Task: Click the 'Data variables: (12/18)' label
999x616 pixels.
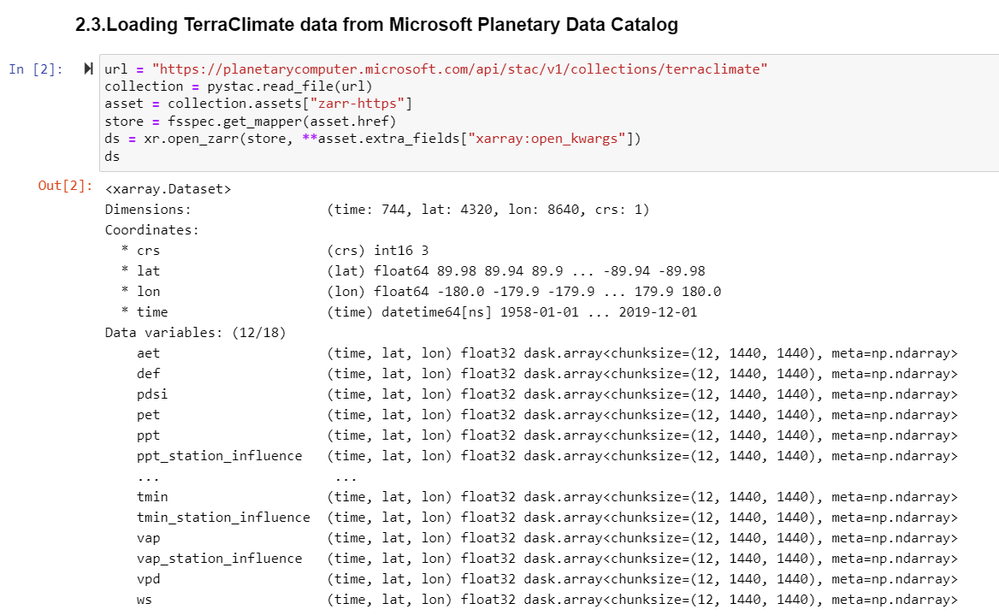Action: 195,332
